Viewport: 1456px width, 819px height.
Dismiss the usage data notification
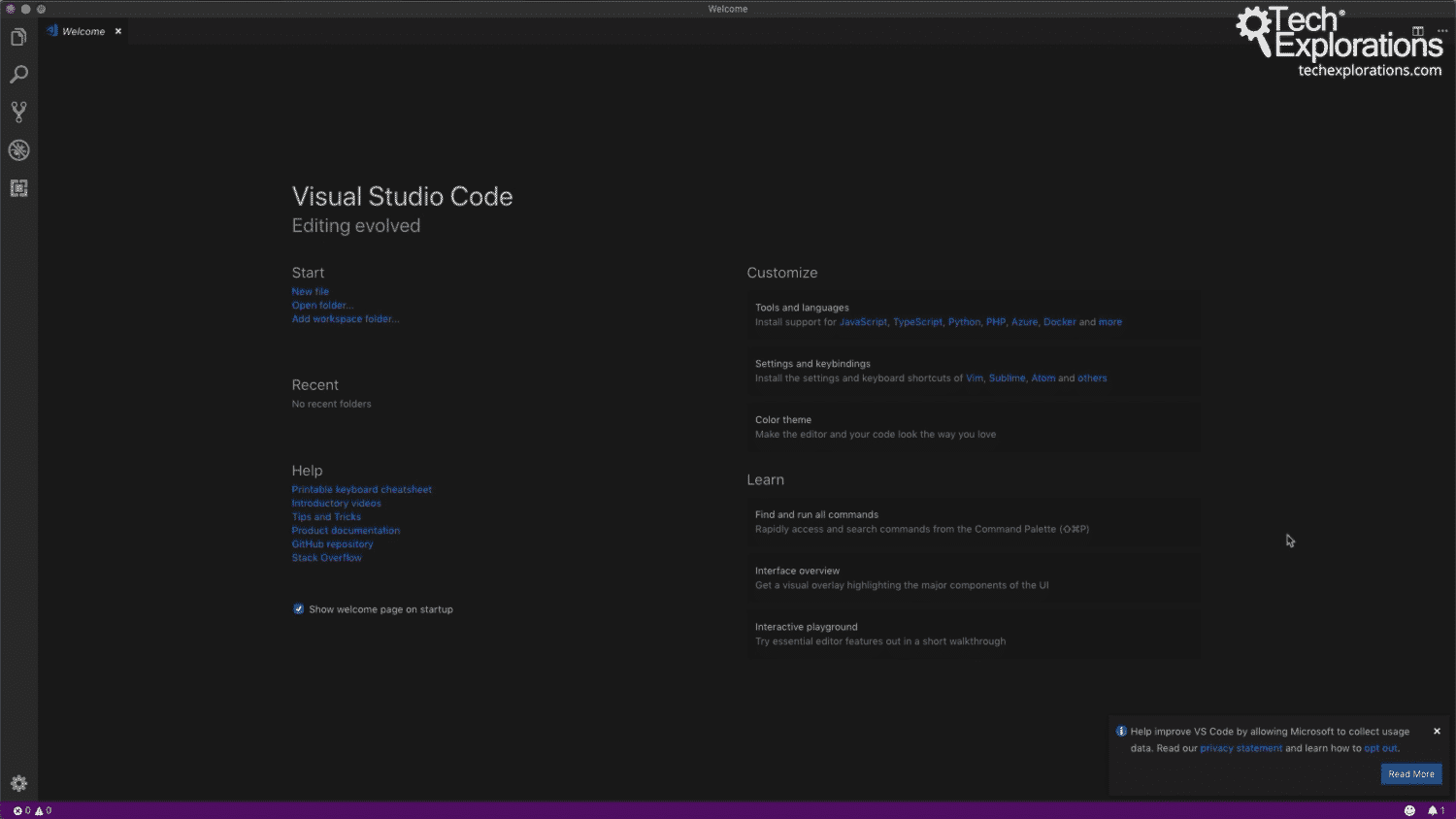[1437, 731]
